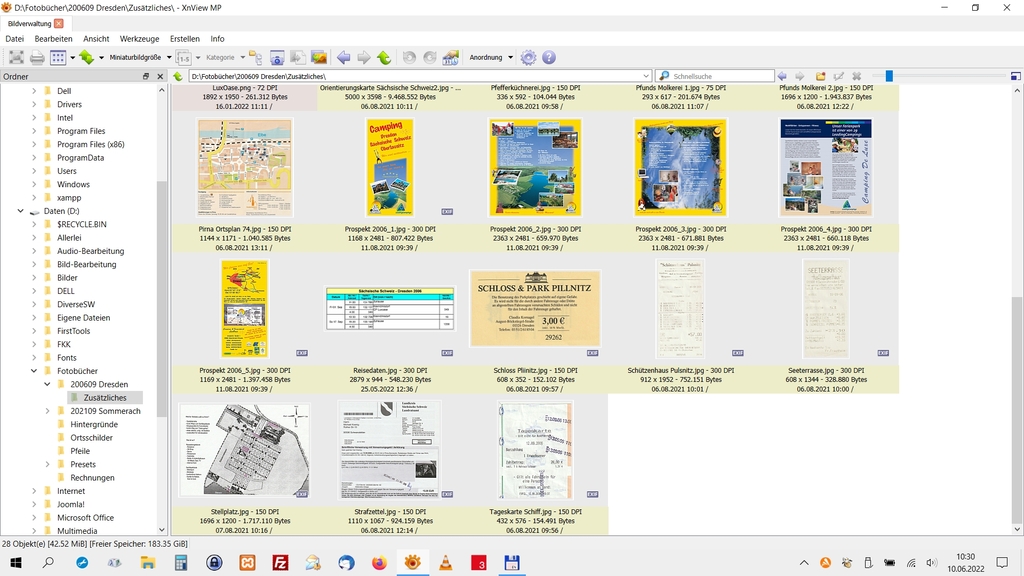Select the Schloss Pillnitz.jpg thumbnail
This screenshot has height=576, width=1024.
[x=535, y=309]
